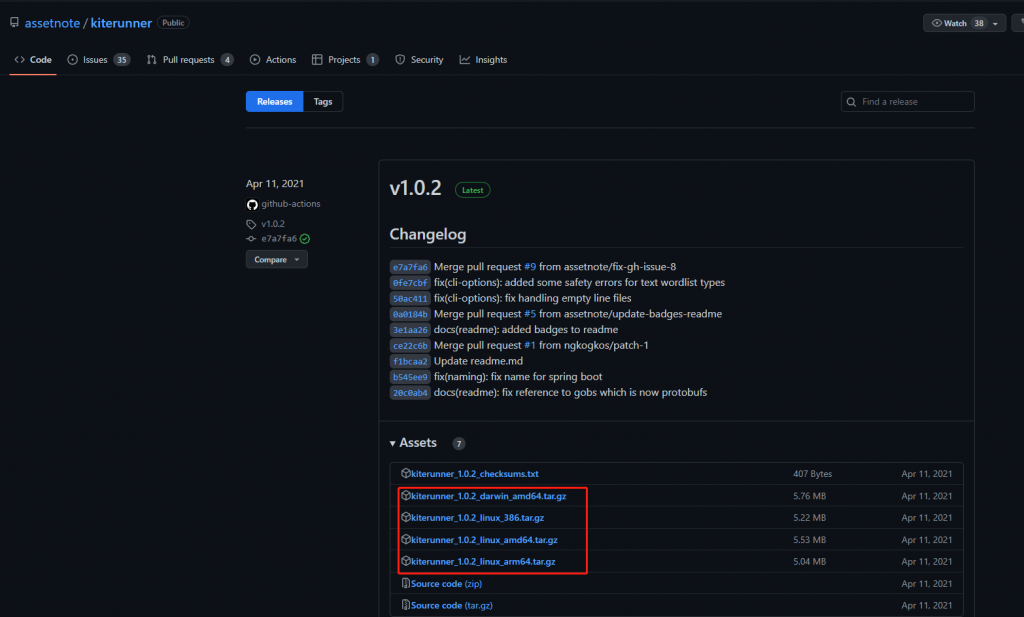Open the Compare dropdown
The width and height of the screenshot is (1024, 617).
point(276,259)
